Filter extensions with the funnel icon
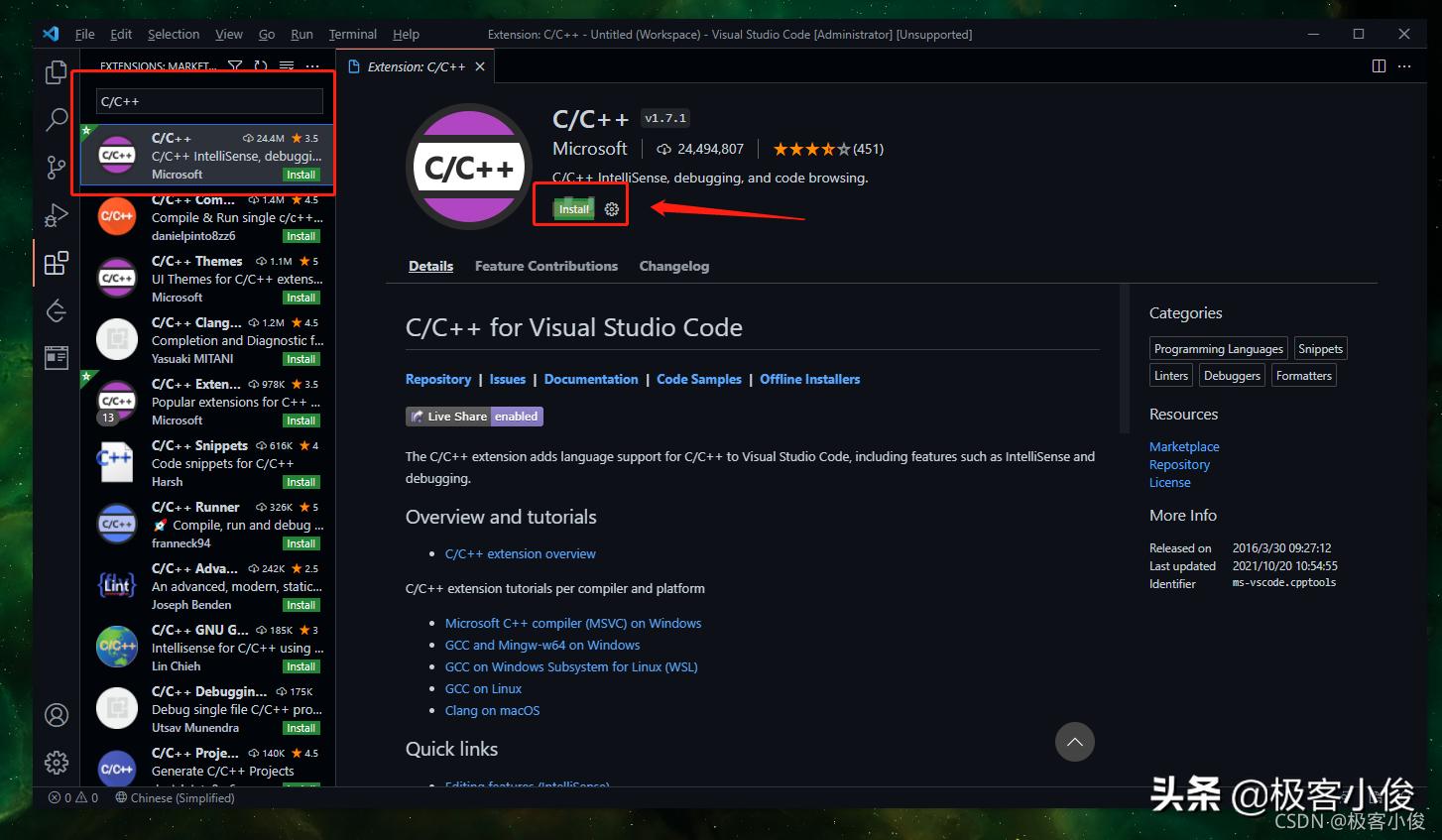1442x840 pixels. tap(235, 66)
